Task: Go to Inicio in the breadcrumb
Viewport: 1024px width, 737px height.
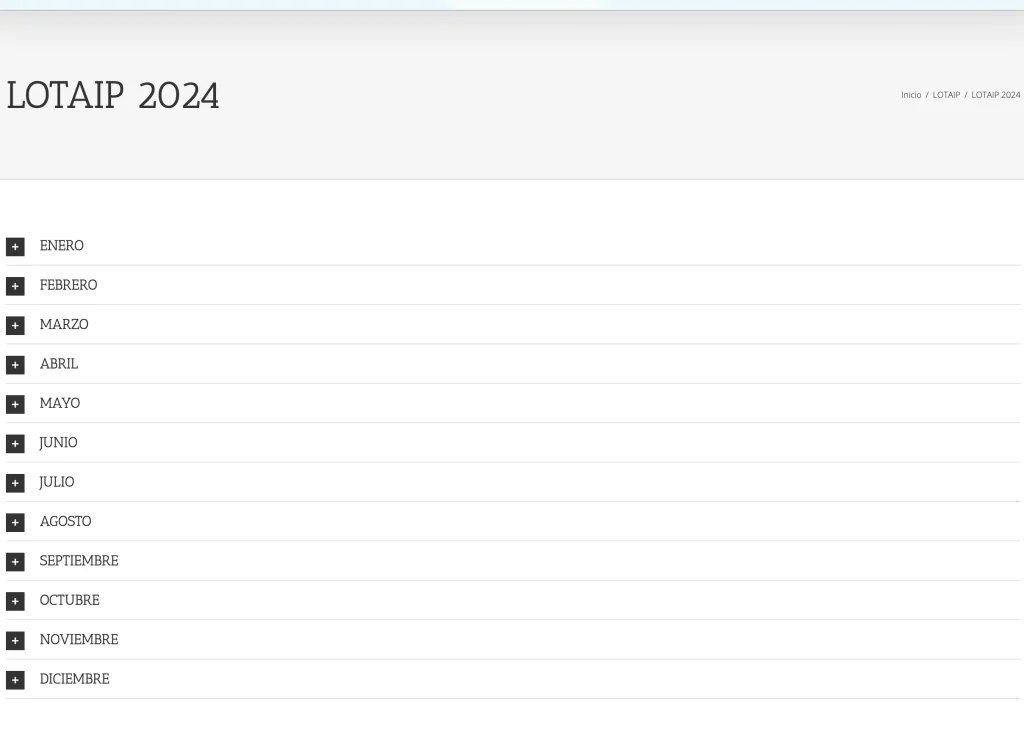Action: (x=911, y=95)
